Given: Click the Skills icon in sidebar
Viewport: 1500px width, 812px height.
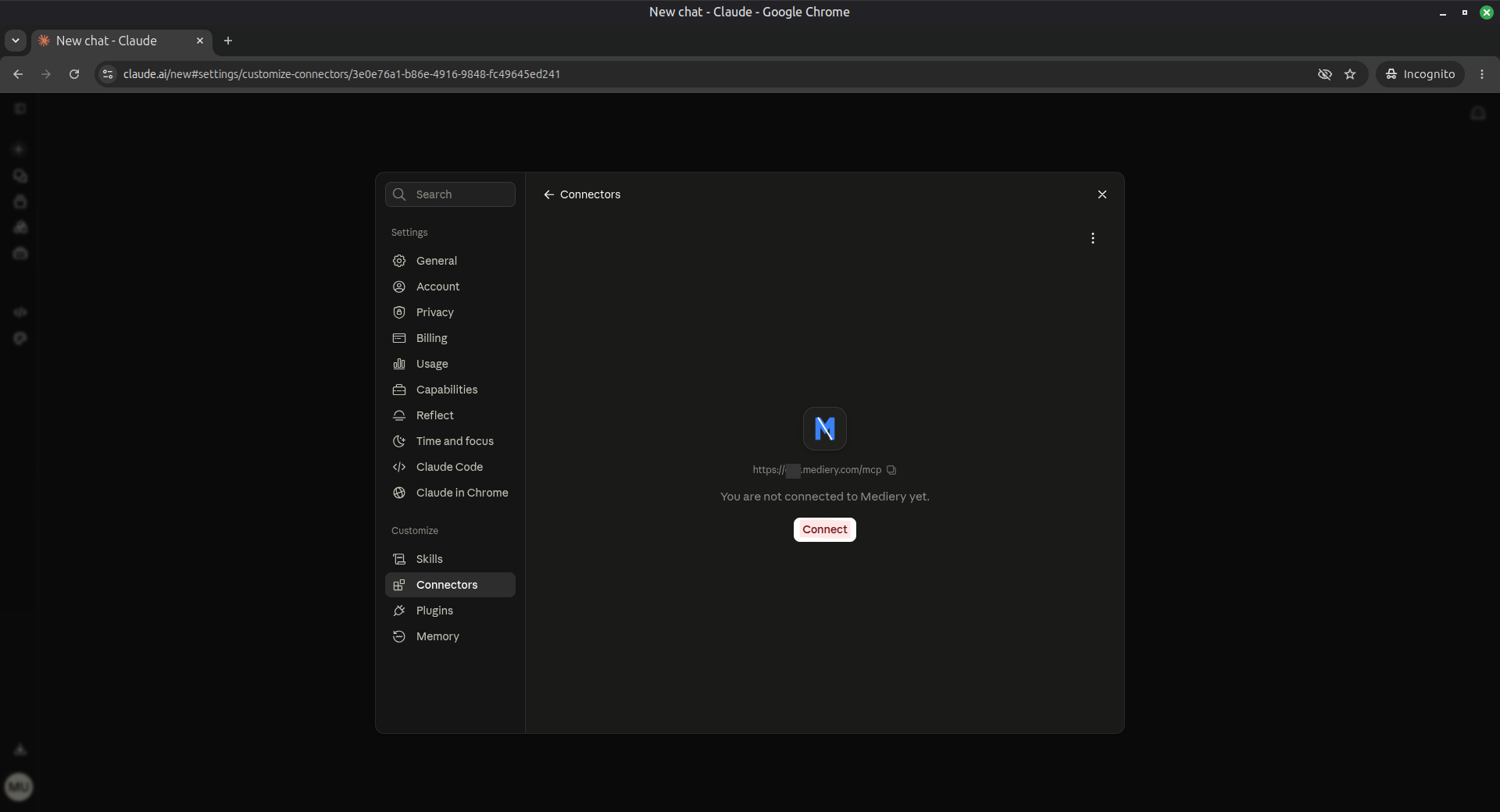Looking at the screenshot, I should tap(399, 559).
